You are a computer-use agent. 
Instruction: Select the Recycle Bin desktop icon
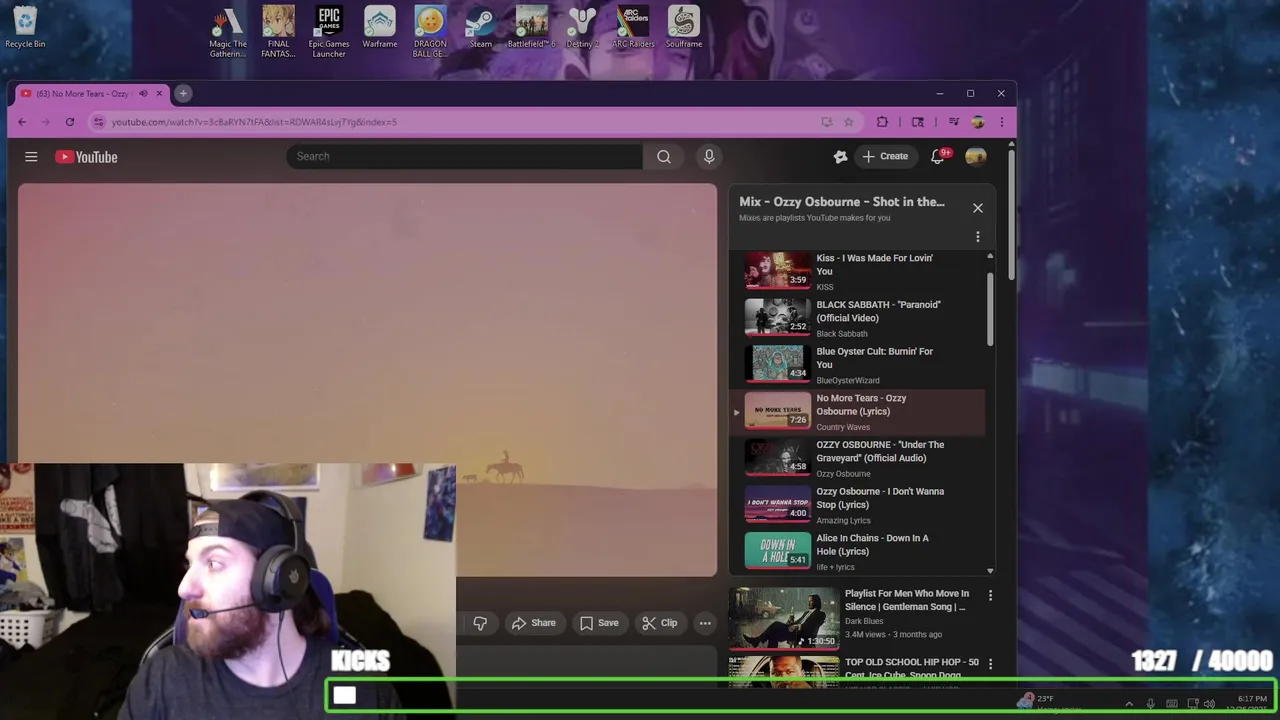tap(25, 28)
